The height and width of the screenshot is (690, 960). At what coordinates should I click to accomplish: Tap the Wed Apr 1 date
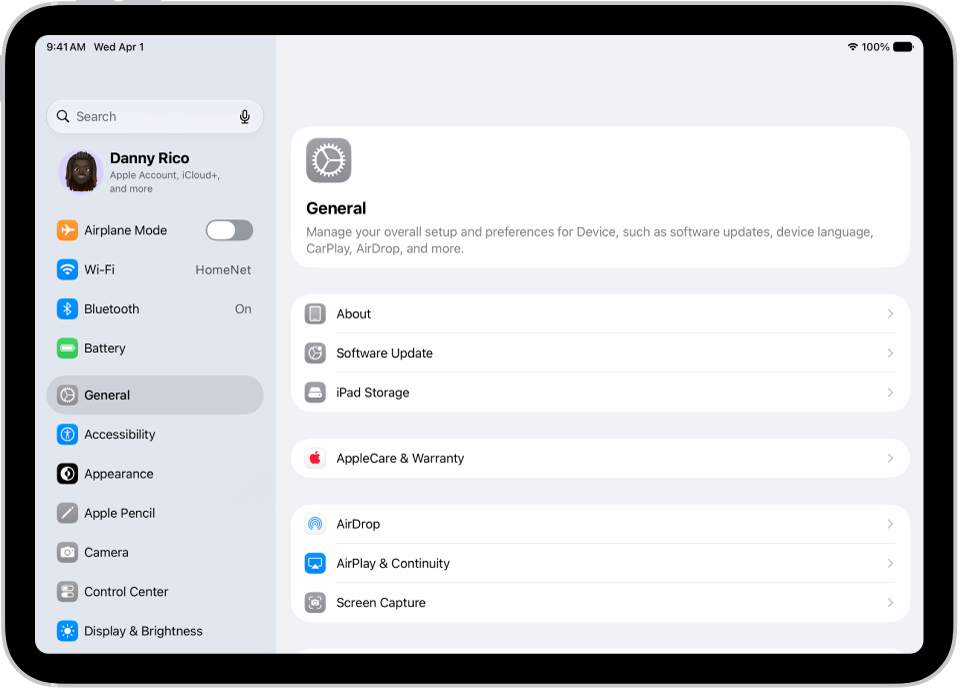[x=119, y=47]
